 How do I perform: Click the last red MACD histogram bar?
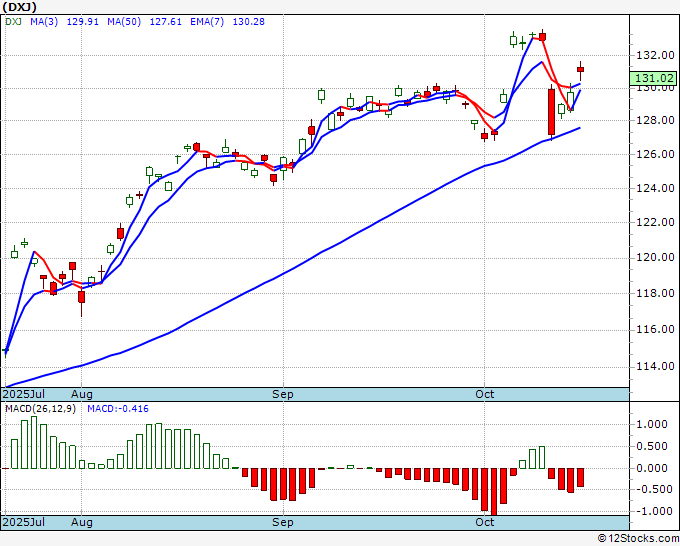(580, 477)
